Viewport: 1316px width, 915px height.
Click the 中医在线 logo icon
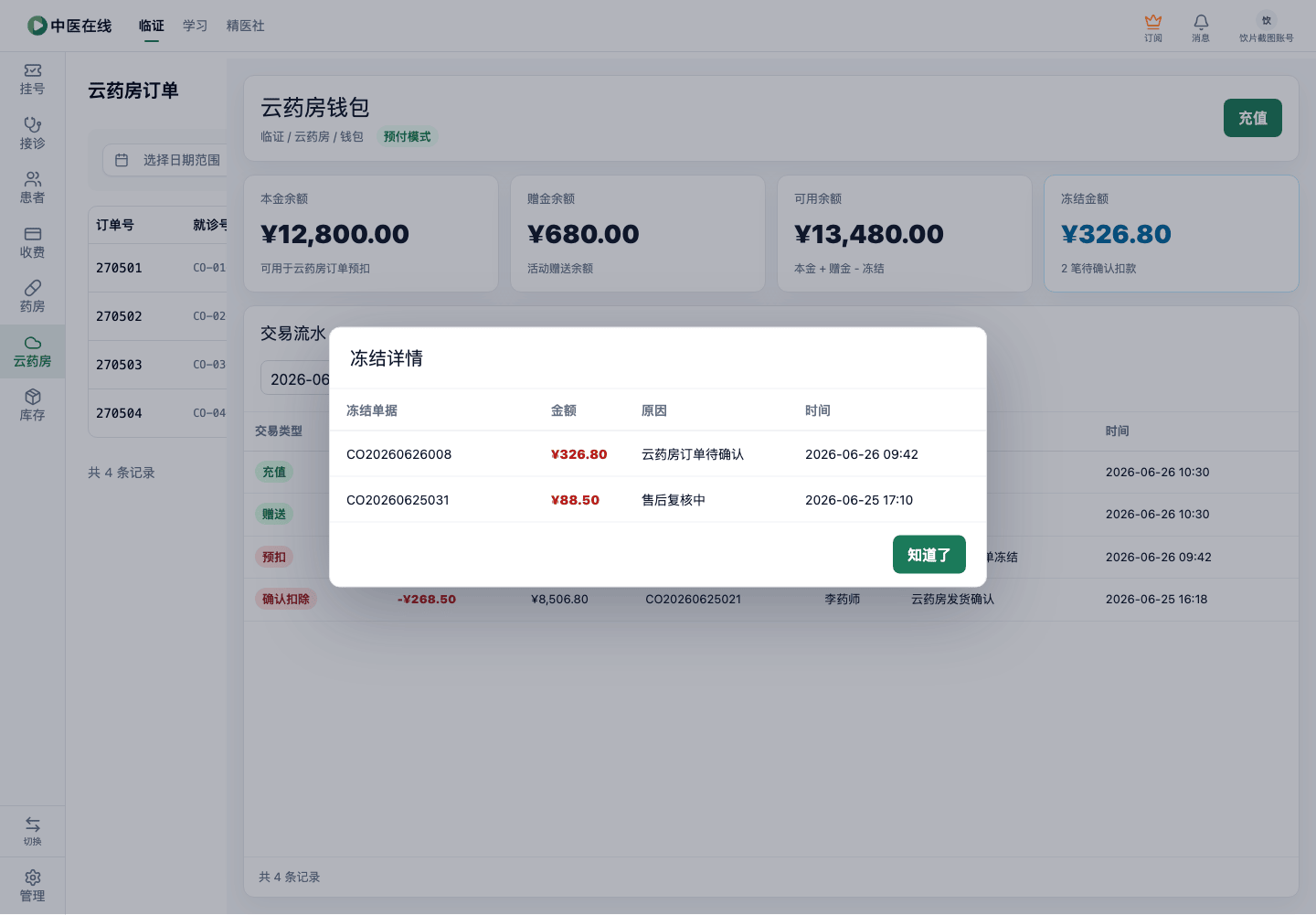click(x=37, y=26)
